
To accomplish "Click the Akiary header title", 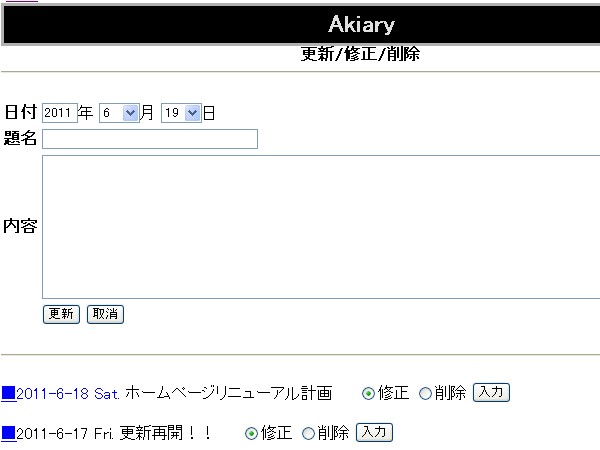I will click(361, 24).
